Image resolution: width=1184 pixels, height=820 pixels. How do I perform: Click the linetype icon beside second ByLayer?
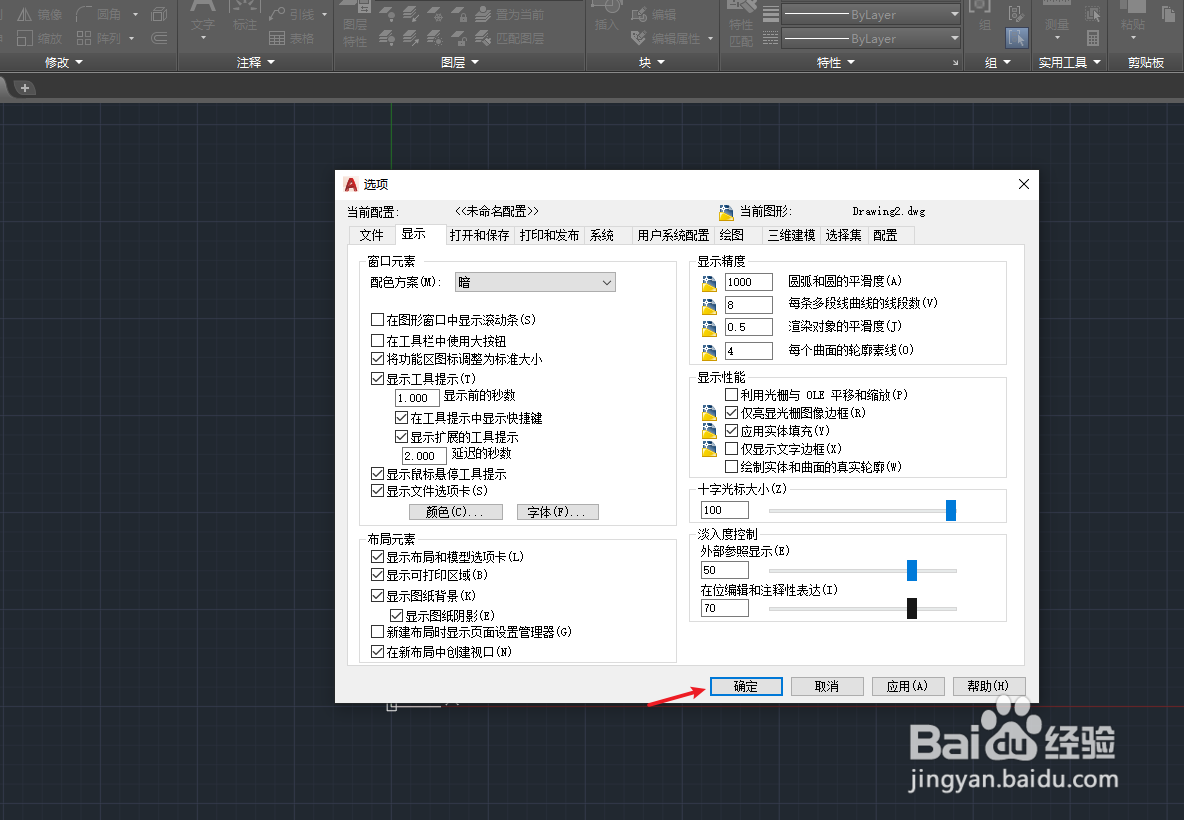(770, 38)
